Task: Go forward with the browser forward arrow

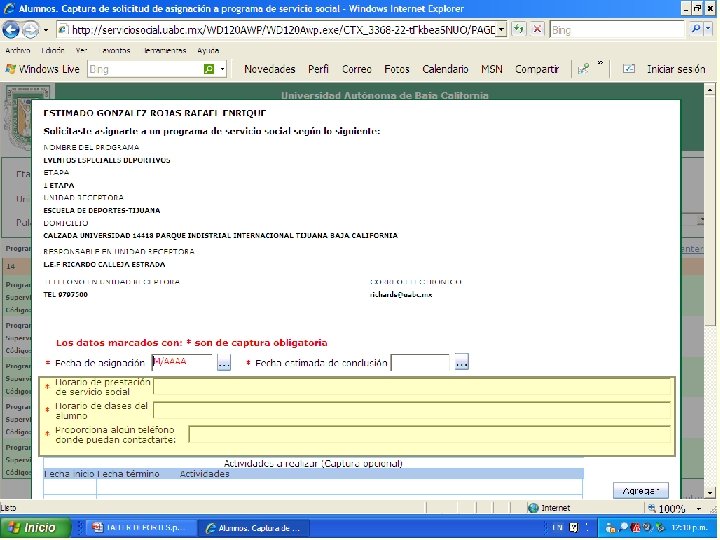Action: (x=30, y=30)
